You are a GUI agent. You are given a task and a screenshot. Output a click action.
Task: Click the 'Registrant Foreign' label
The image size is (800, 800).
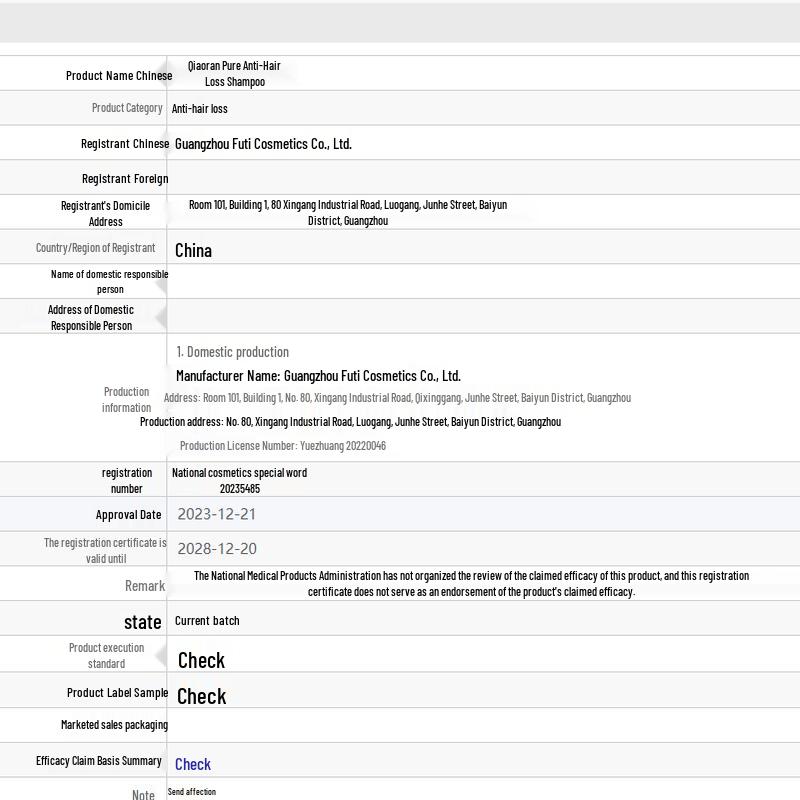pyautogui.click(x=125, y=179)
